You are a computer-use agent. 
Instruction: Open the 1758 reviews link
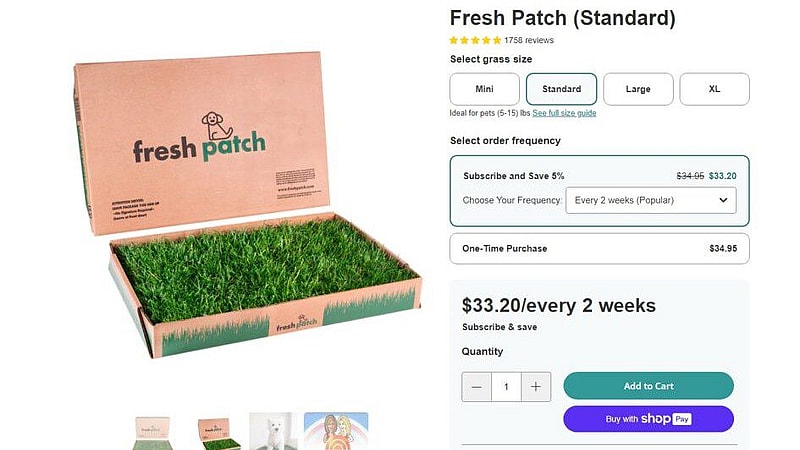click(x=529, y=40)
